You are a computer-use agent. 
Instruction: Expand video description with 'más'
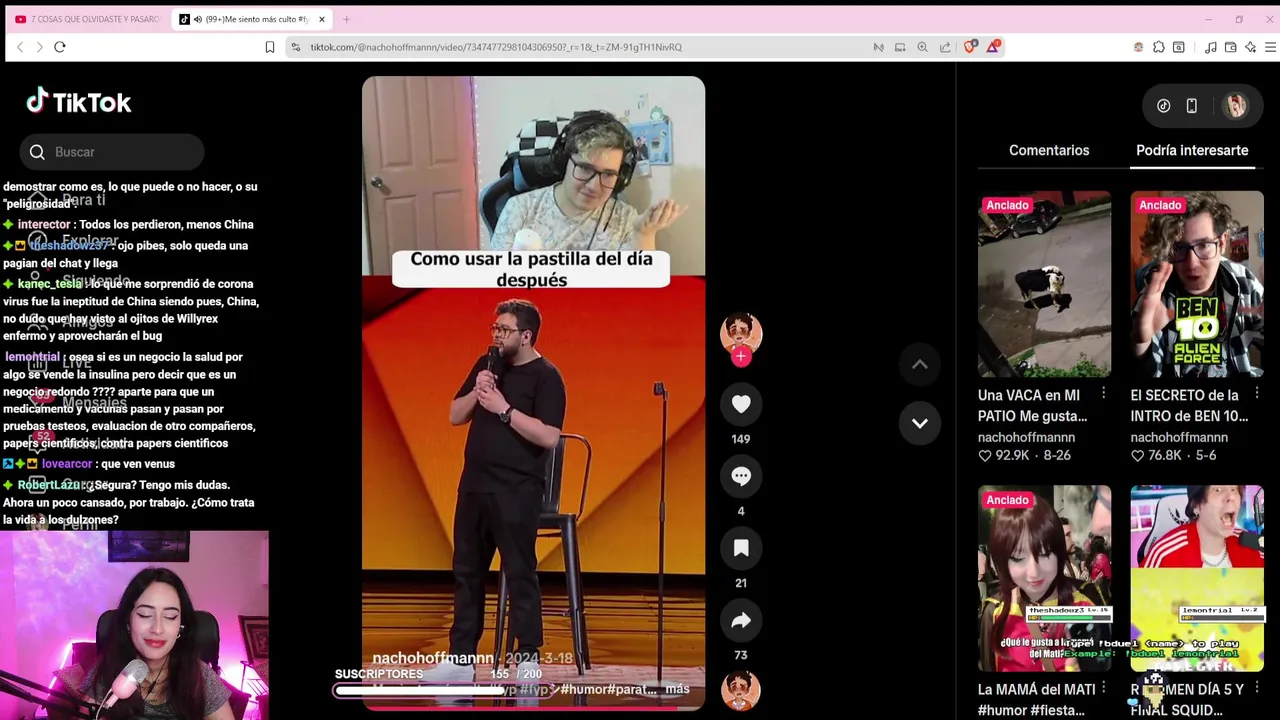(677, 689)
